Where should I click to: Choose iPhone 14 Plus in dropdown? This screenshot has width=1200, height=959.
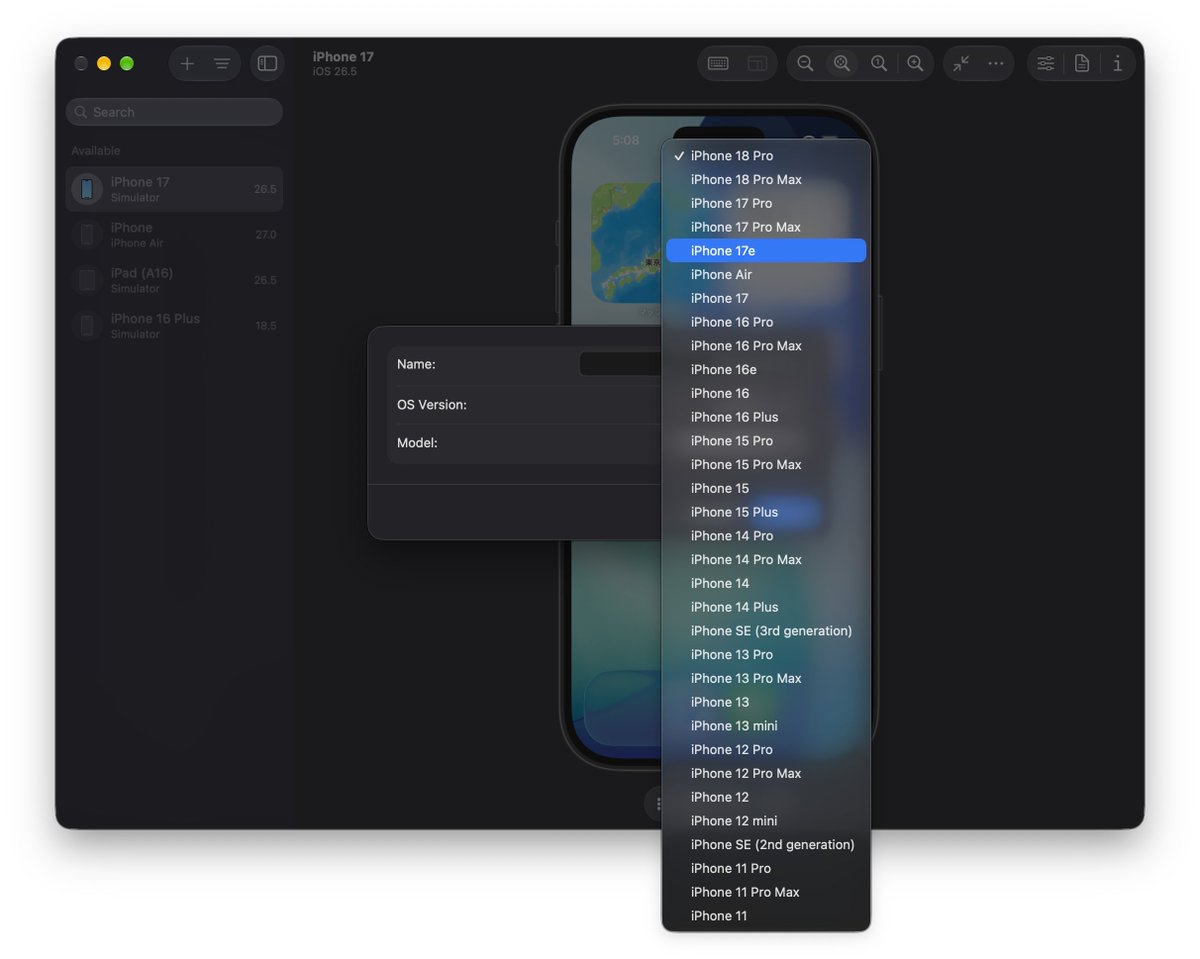point(766,607)
